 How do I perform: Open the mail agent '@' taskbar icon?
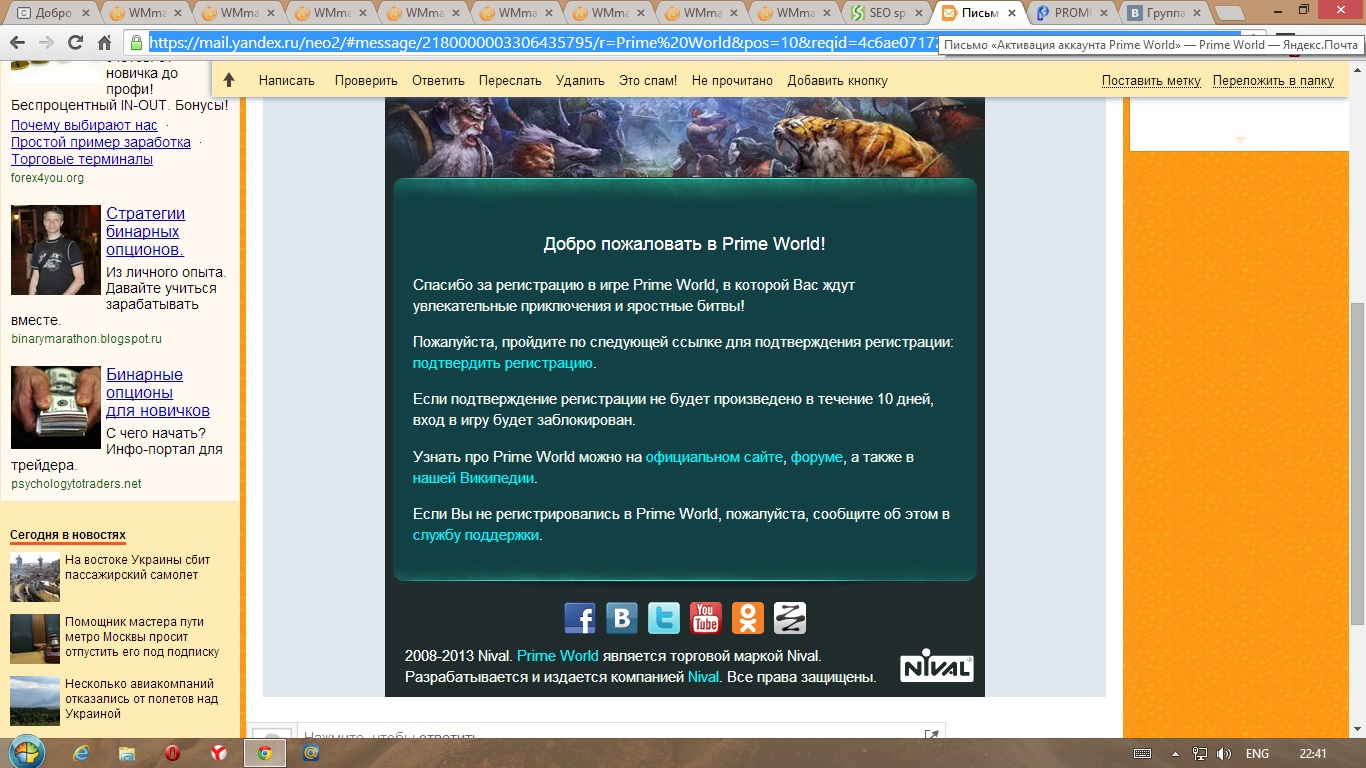pyautogui.click(x=311, y=753)
